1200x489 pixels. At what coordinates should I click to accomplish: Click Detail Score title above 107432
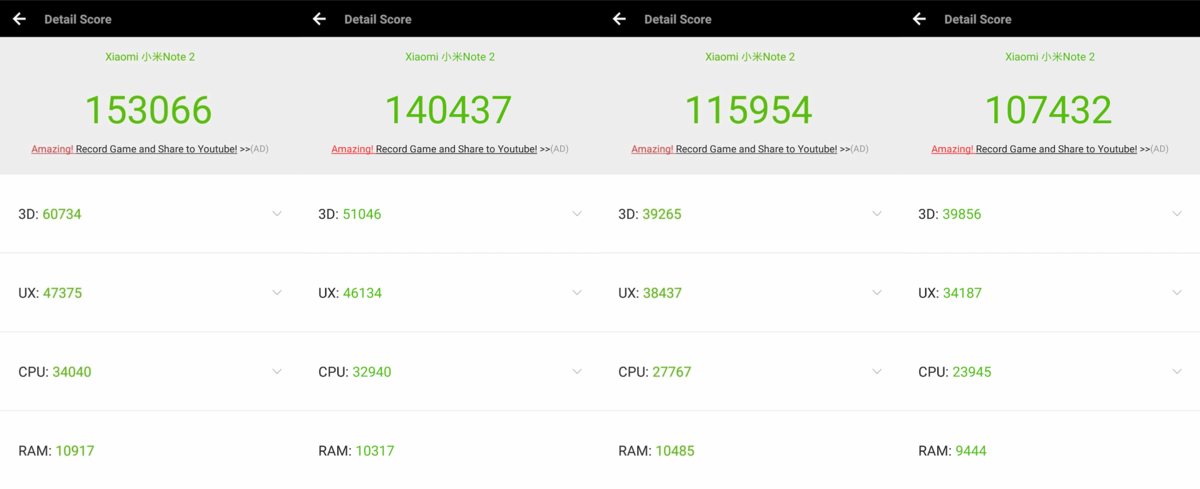click(978, 19)
